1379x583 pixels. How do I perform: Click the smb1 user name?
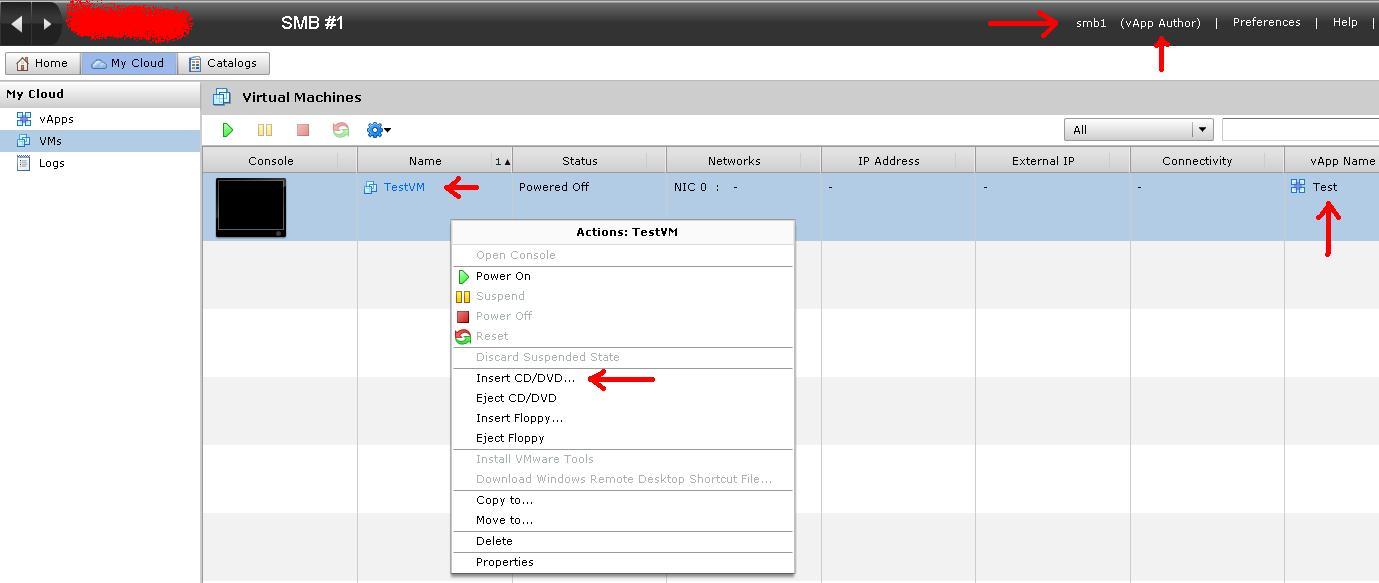pyautogui.click(x=1091, y=23)
